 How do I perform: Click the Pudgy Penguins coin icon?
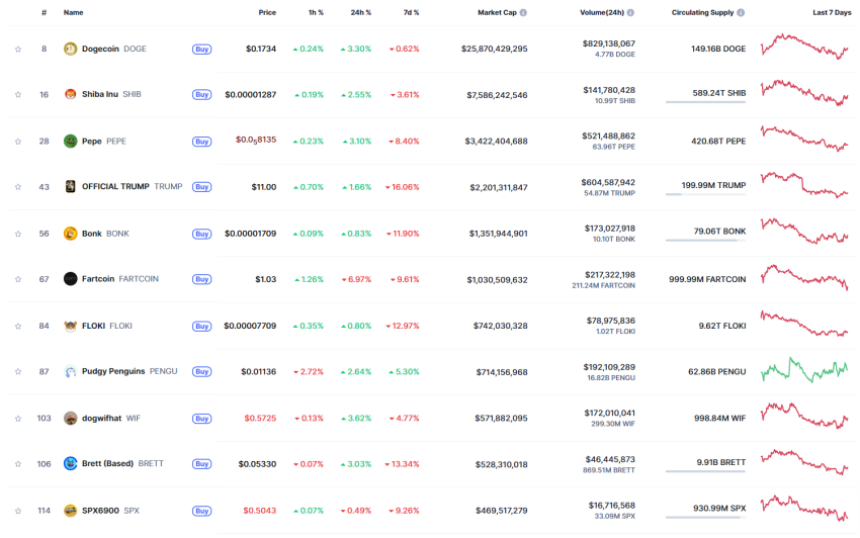[x=70, y=371]
